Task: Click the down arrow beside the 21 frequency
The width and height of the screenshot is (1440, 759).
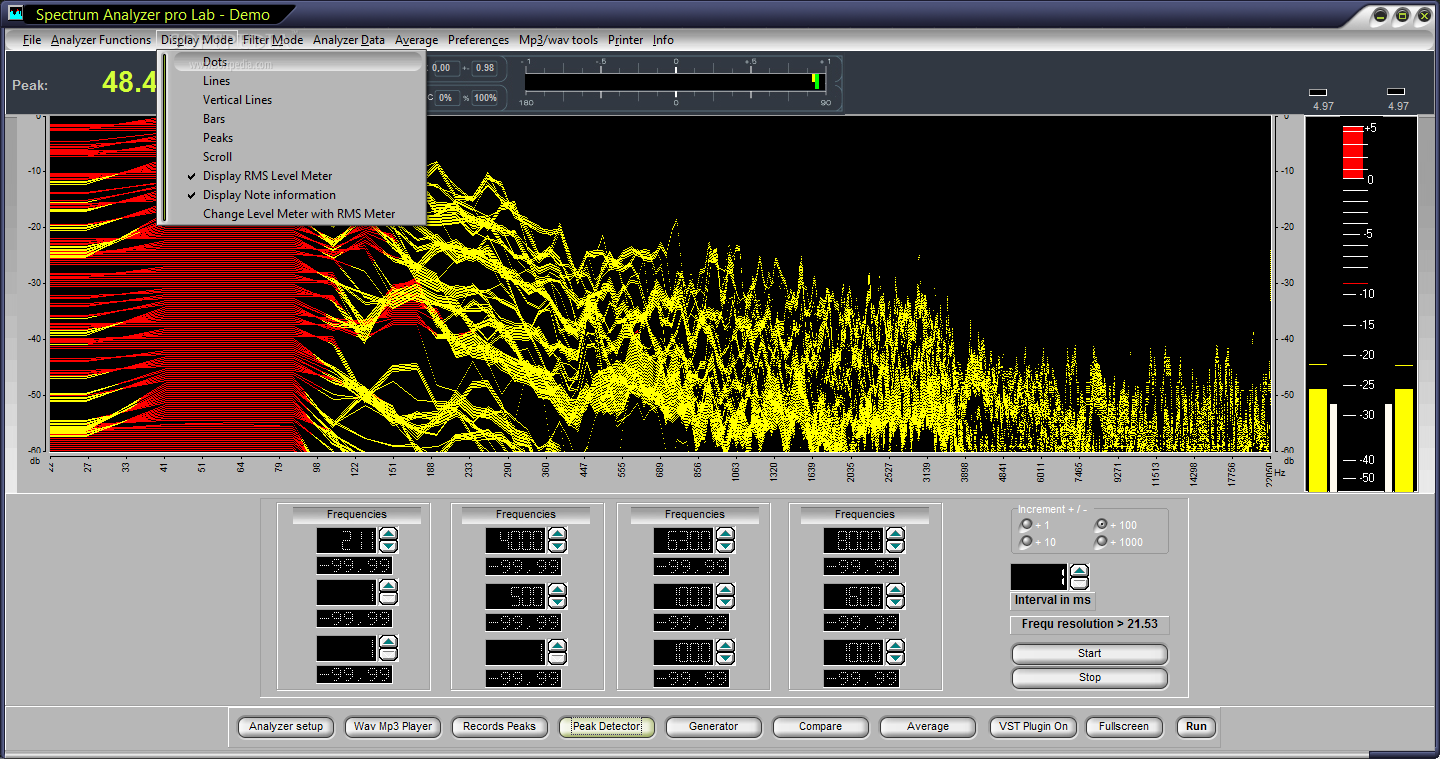Action: click(389, 547)
